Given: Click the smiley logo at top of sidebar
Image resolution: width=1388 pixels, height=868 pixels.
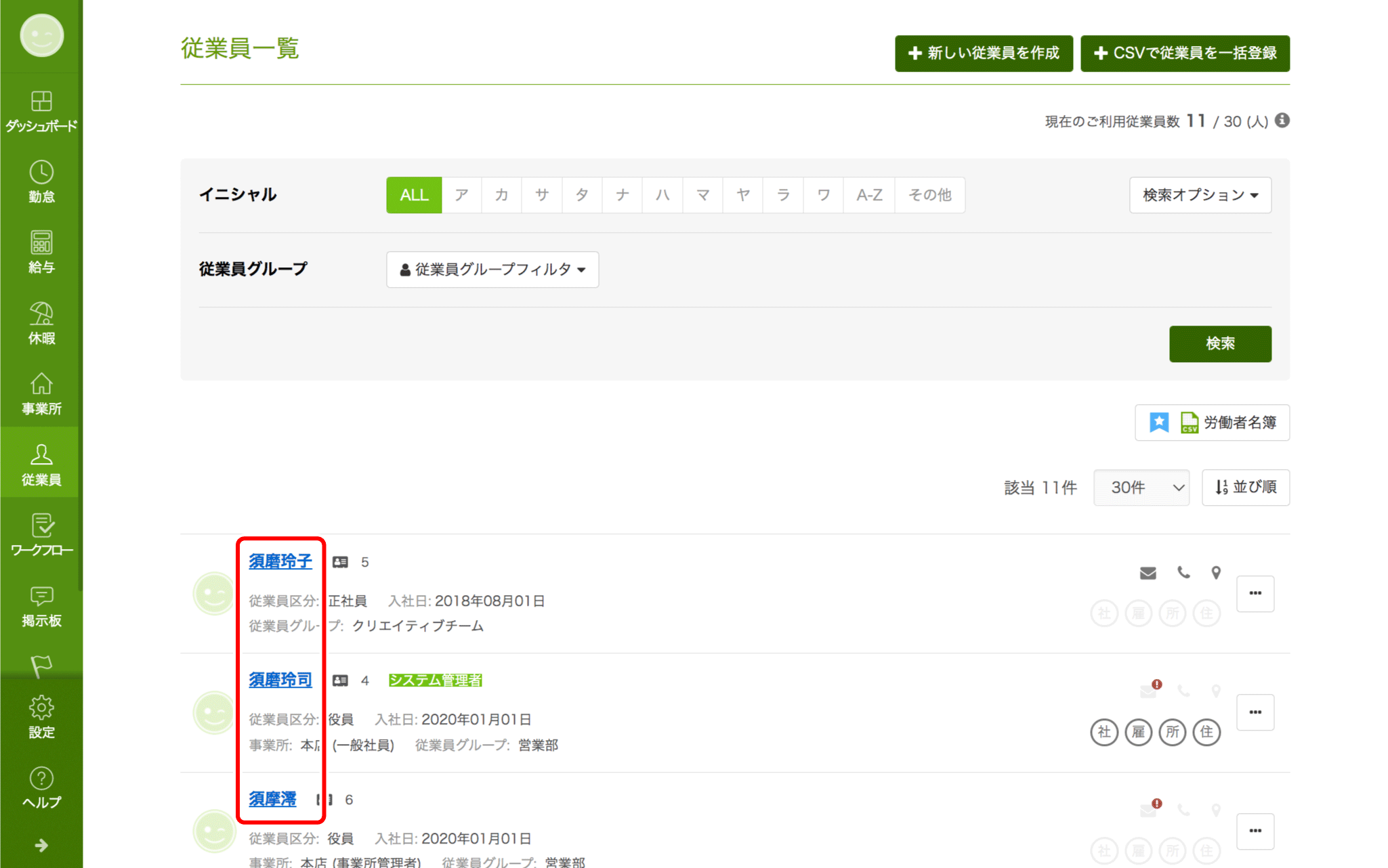Looking at the screenshot, I should pos(41,35).
